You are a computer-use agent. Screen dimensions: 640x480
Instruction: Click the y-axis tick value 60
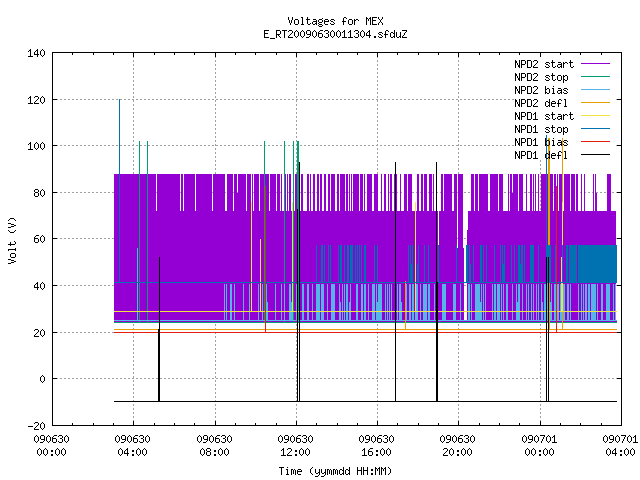pos(39,239)
